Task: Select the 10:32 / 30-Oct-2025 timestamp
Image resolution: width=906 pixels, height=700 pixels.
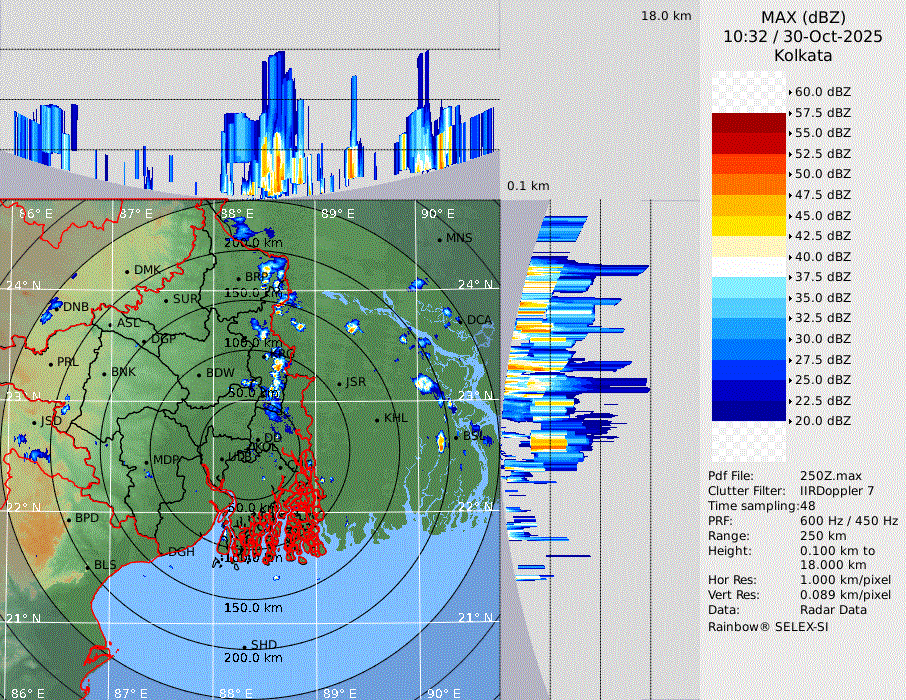Action: tap(803, 36)
